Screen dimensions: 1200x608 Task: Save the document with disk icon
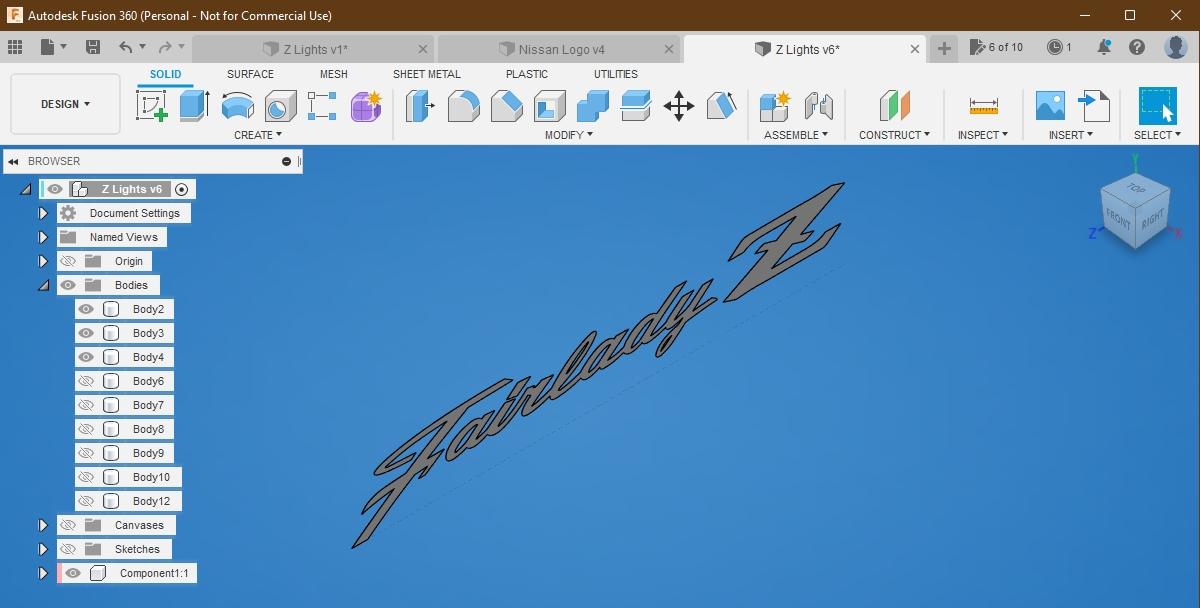pos(92,47)
